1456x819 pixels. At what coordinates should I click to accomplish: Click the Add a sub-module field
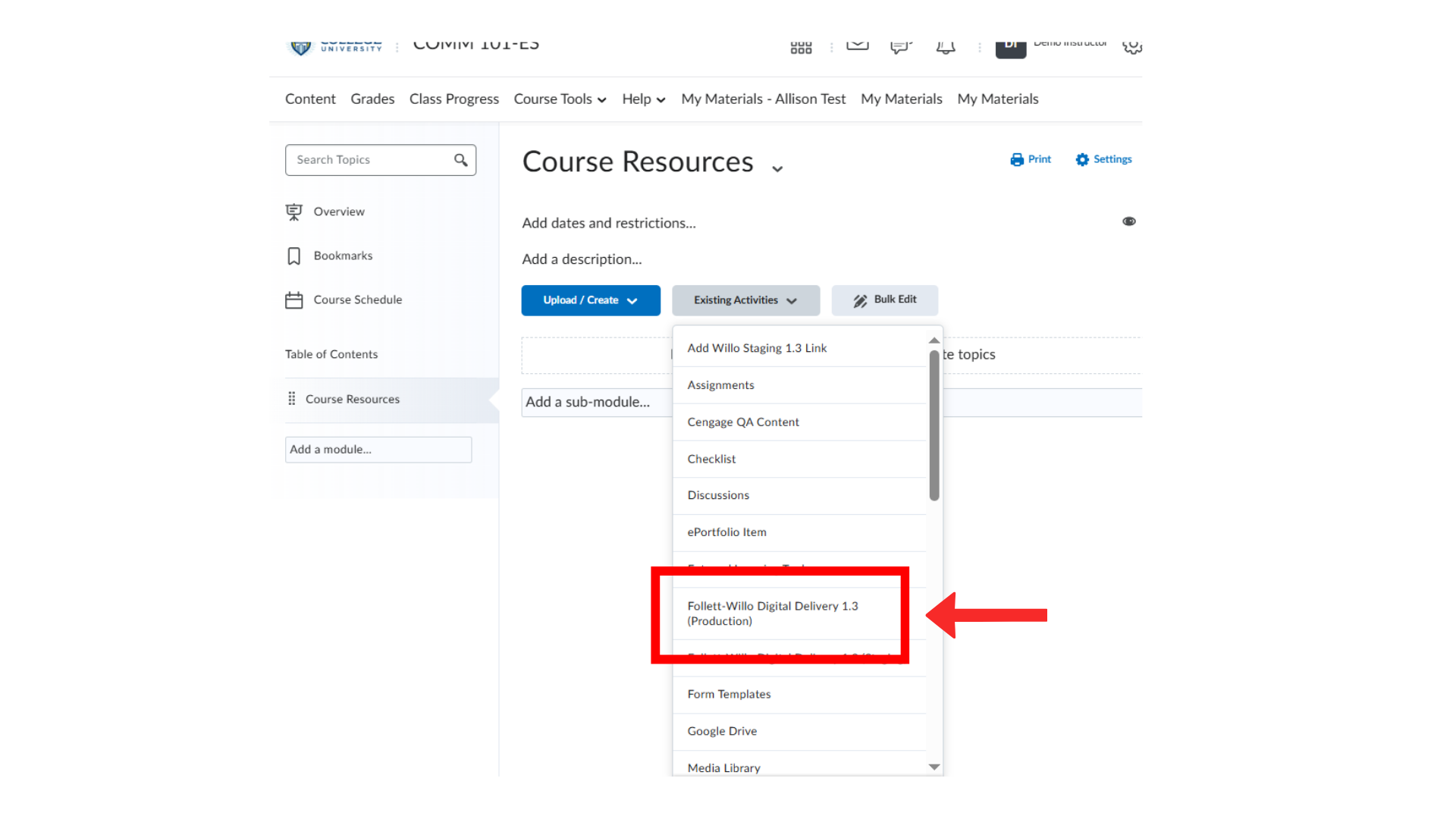pyautogui.click(x=597, y=402)
